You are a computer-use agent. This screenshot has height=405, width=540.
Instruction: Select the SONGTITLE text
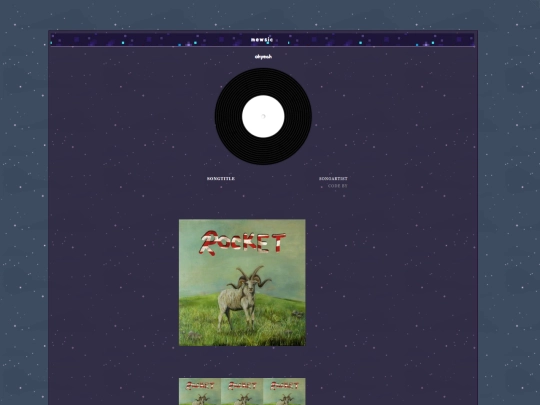[x=221, y=179]
